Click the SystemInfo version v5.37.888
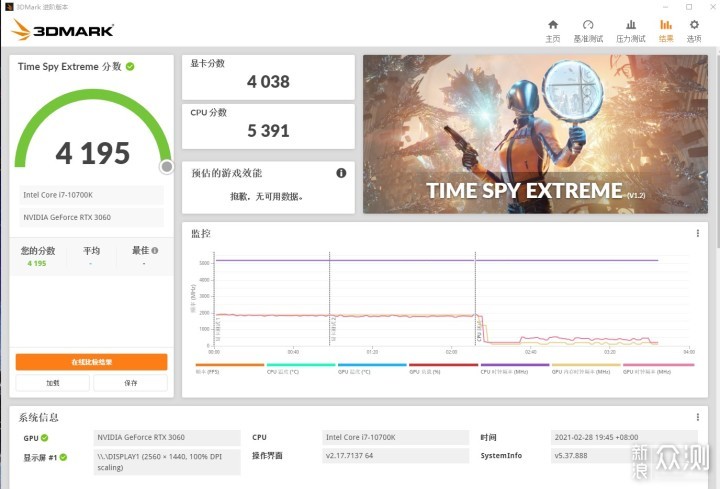 tap(624, 455)
